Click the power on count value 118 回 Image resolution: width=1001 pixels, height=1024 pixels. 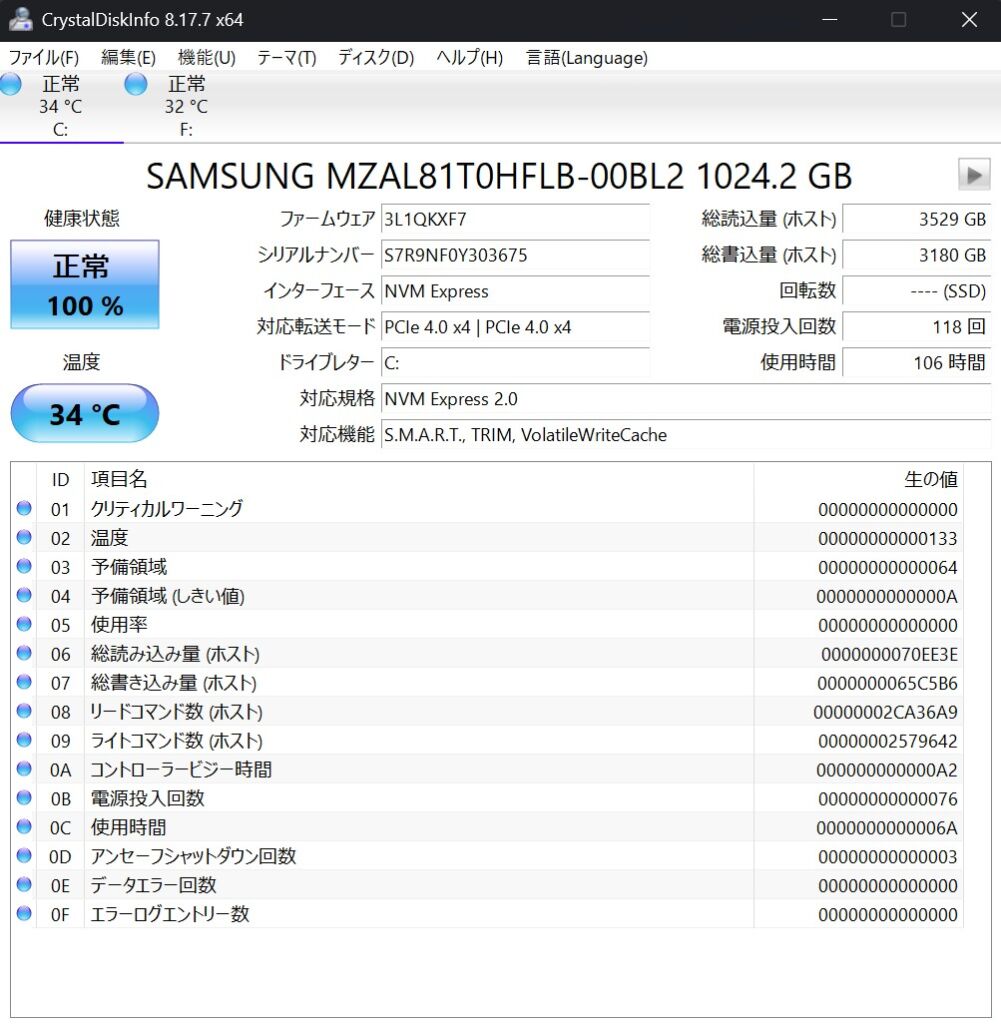pyautogui.click(x=917, y=327)
